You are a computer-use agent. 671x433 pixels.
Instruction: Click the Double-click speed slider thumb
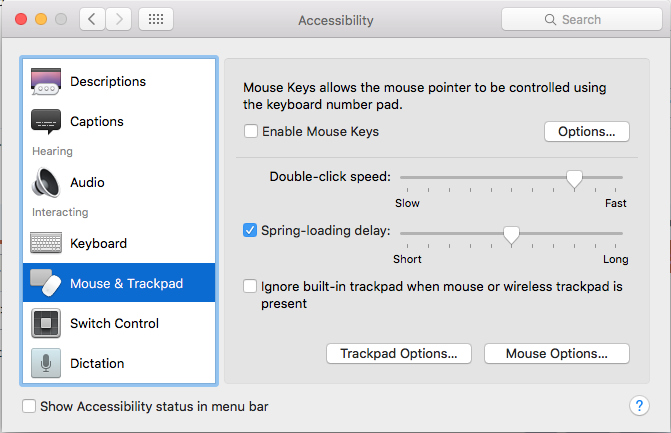click(574, 178)
